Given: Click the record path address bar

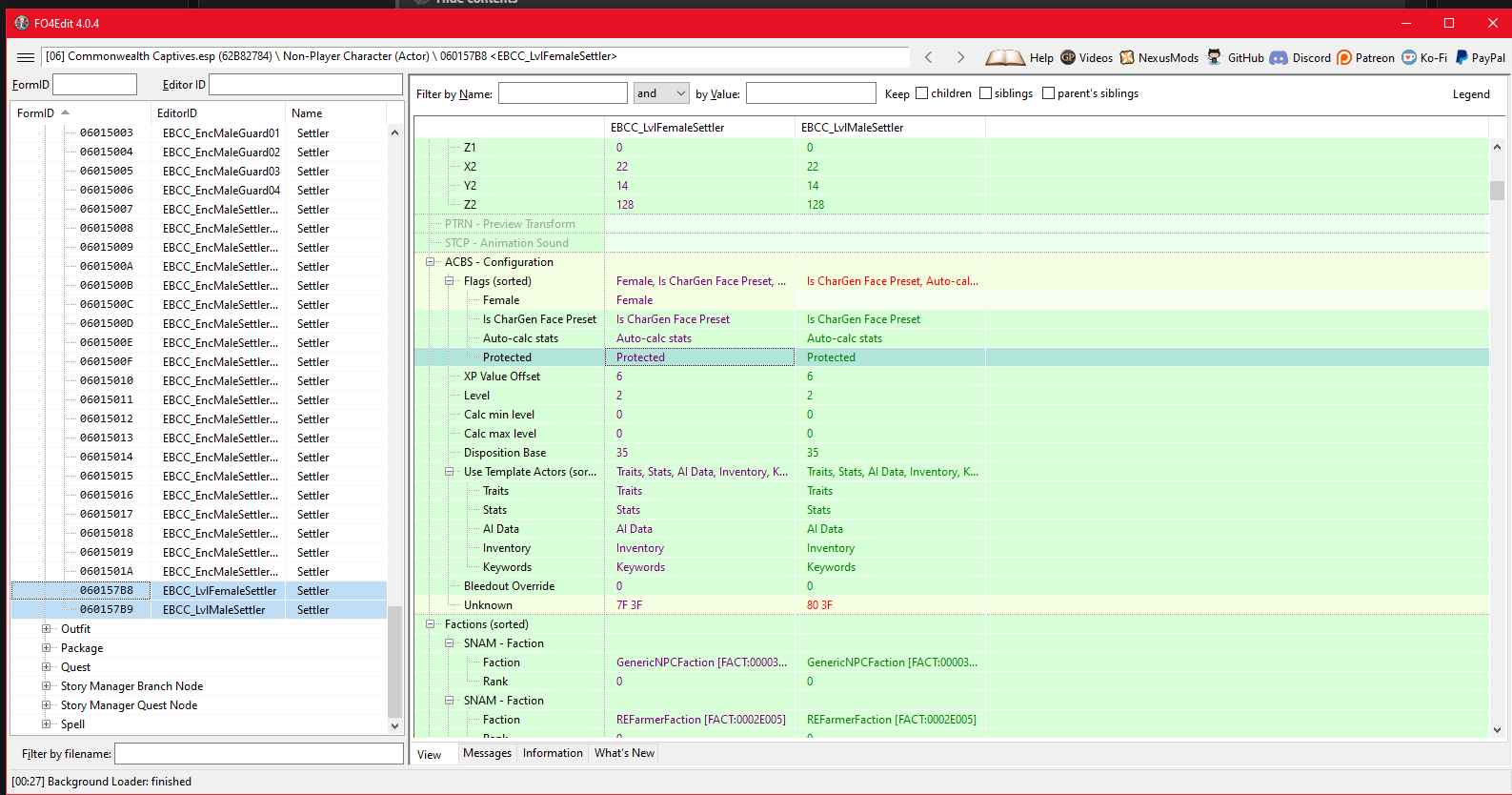Looking at the screenshot, I should click(x=474, y=57).
